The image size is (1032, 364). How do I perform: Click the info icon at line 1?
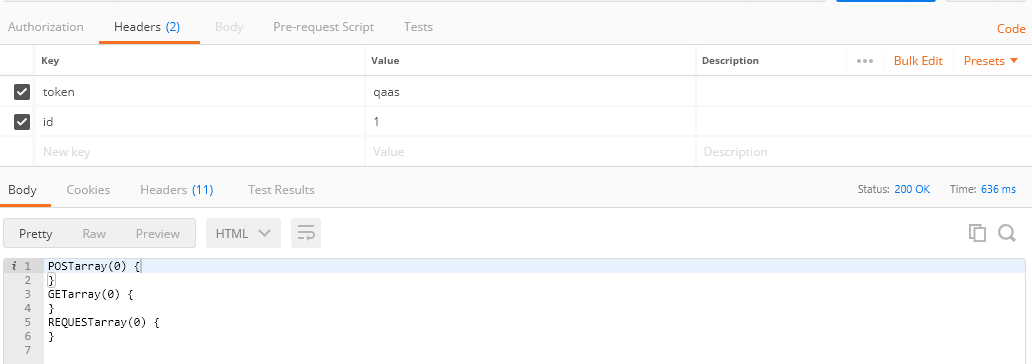point(14,266)
